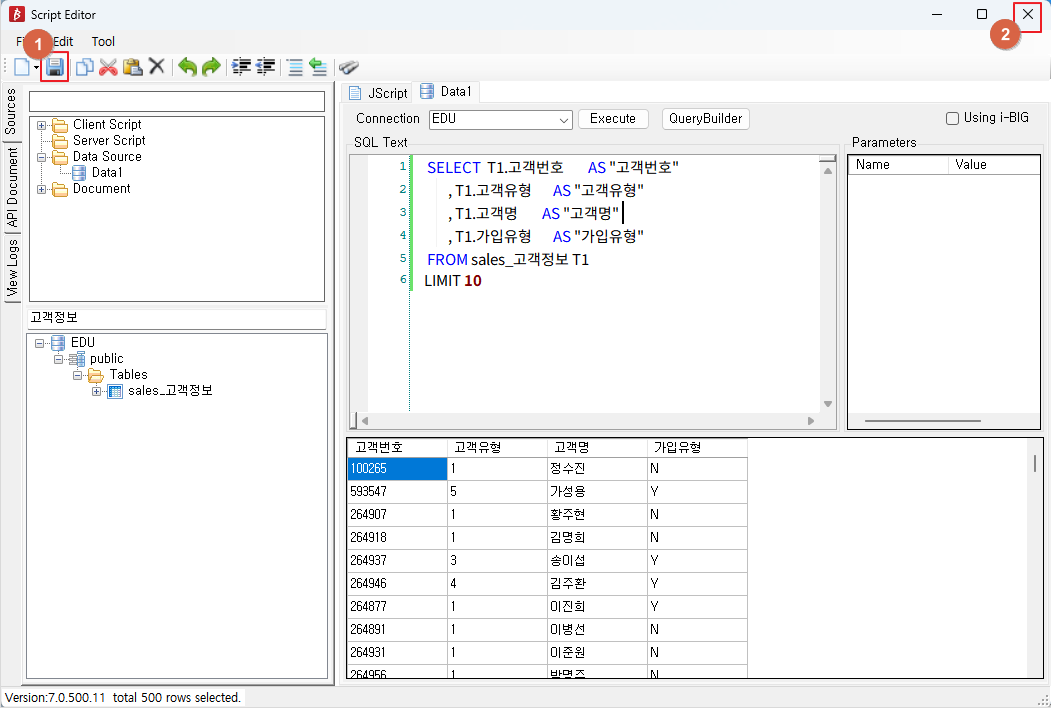
Task: Click the Delete X toolbar icon
Action: coord(157,66)
